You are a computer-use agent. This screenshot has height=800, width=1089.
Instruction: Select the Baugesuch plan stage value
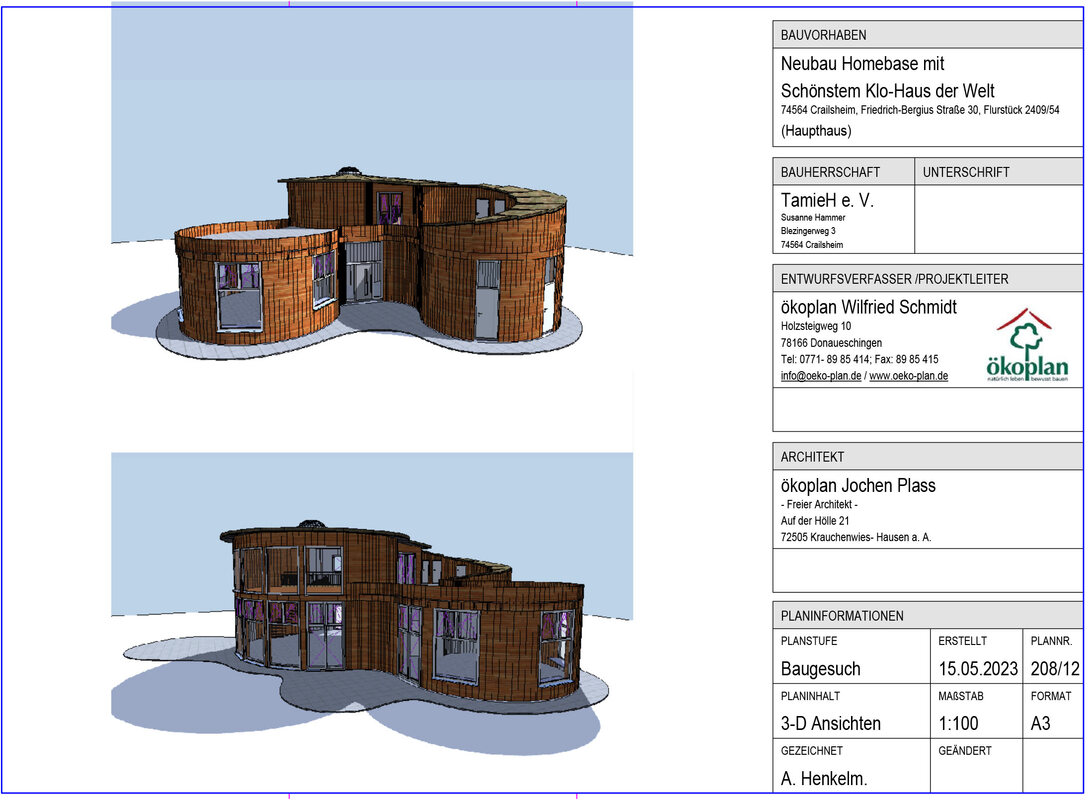click(x=820, y=668)
